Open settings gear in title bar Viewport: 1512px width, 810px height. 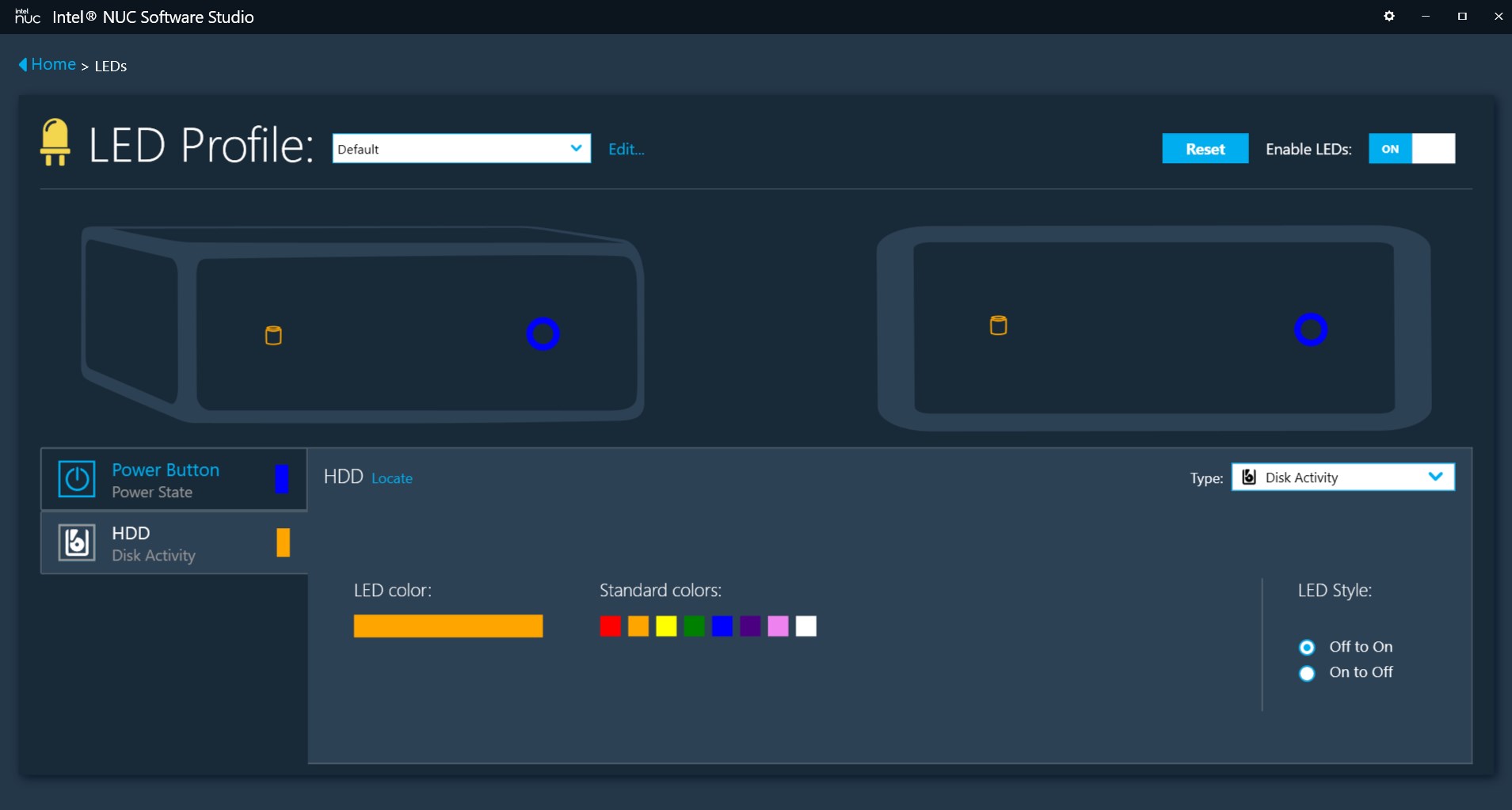pyautogui.click(x=1388, y=16)
